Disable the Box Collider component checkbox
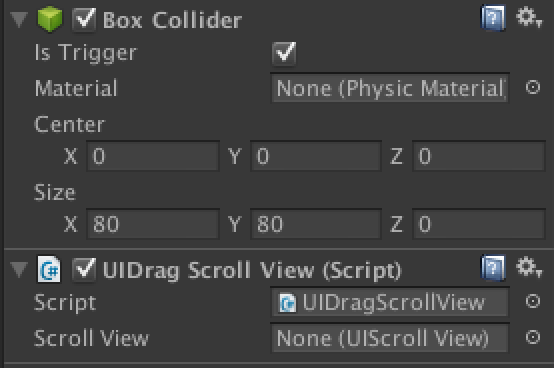Viewport: 554px width, 368px height. click(x=84, y=19)
